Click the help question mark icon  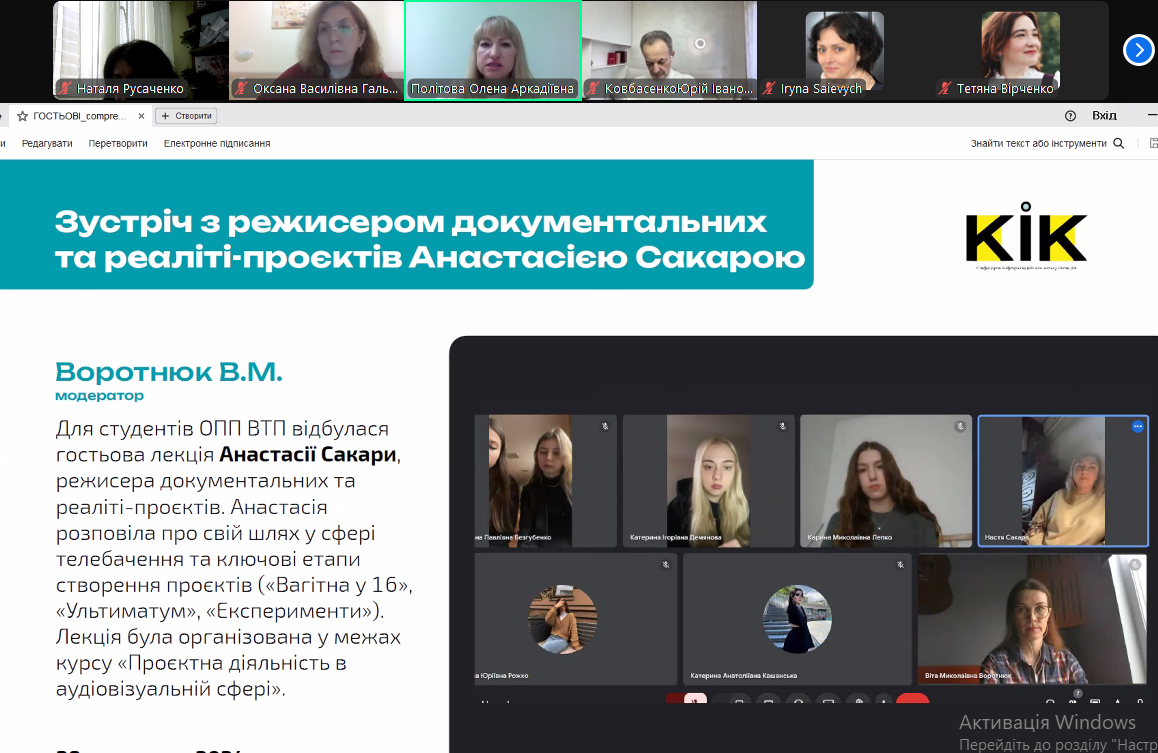(x=1070, y=116)
